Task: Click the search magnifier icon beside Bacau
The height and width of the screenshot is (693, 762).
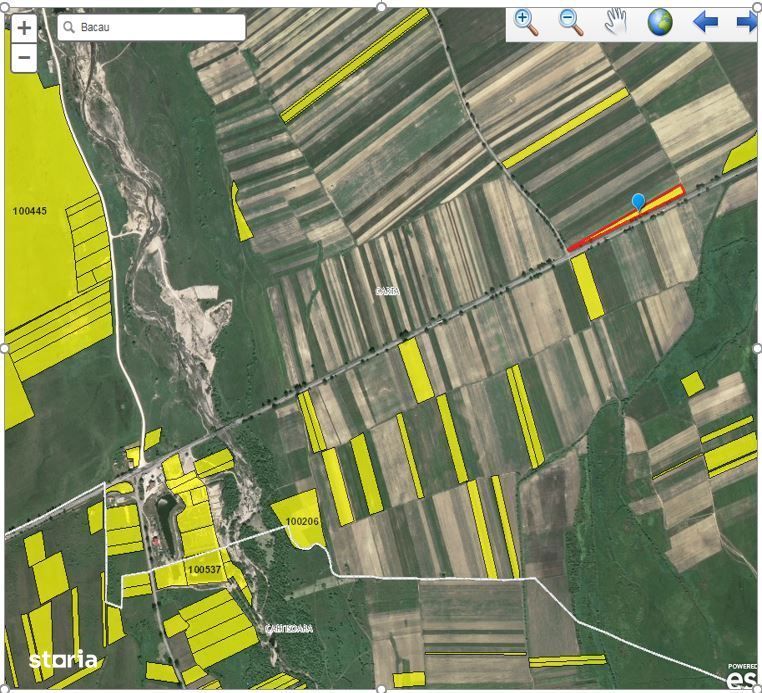Action: [x=69, y=27]
